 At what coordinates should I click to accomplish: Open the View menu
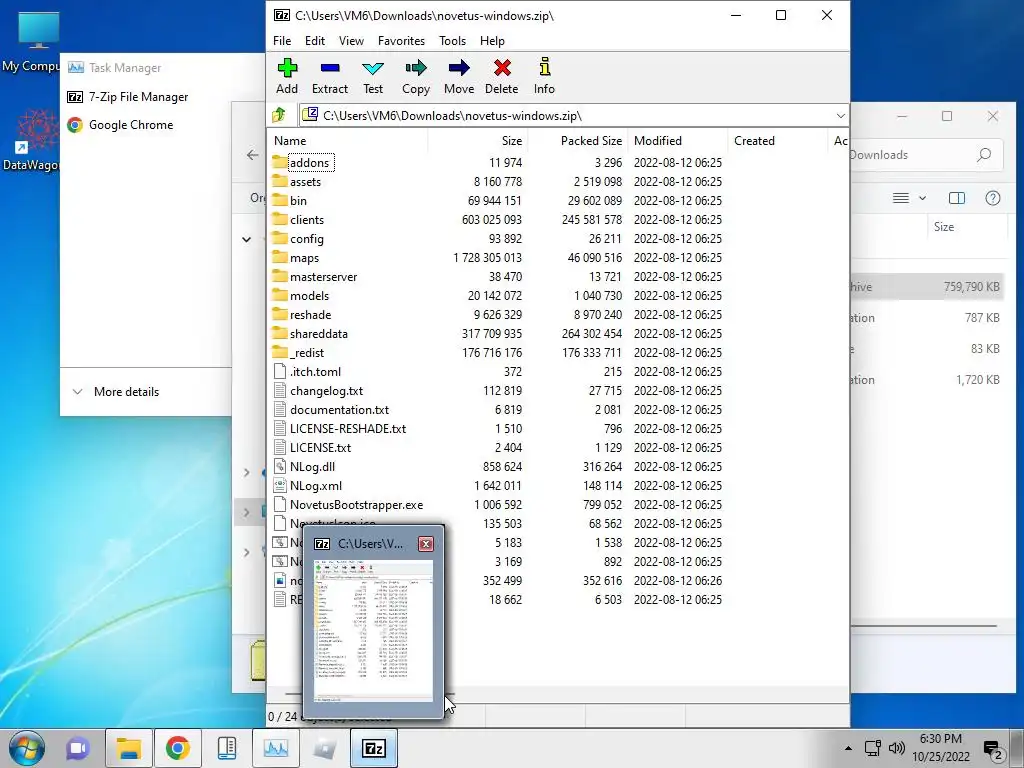pyautogui.click(x=351, y=40)
